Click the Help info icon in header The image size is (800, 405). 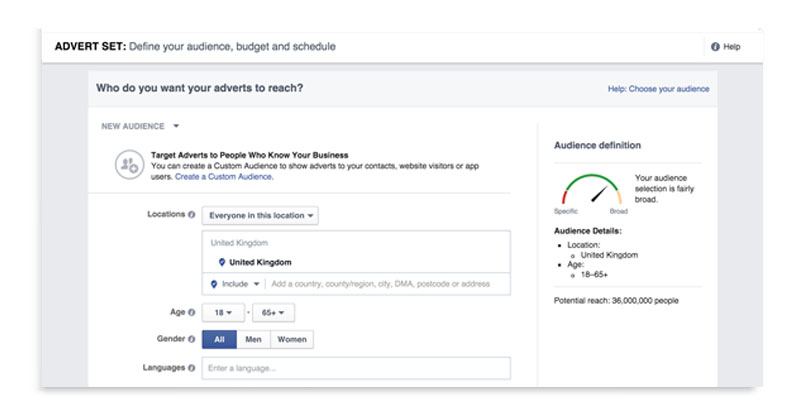coord(715,46)
